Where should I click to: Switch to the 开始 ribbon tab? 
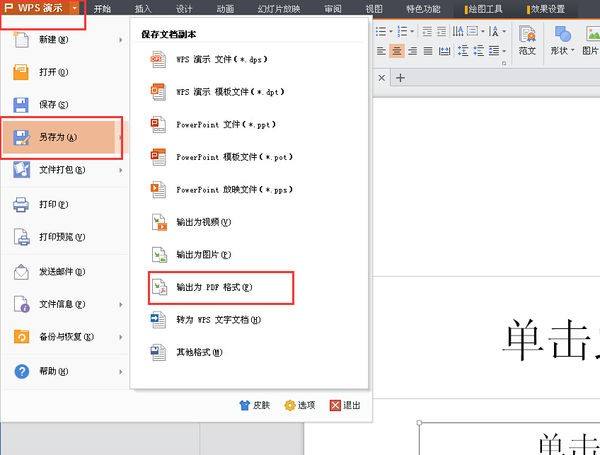(x=102, y=8)
